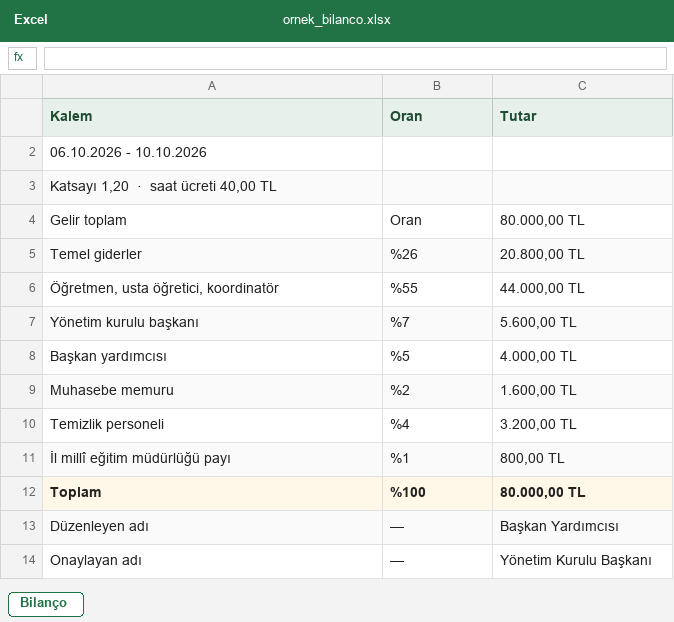Viewport: 674px width, 622px height.
Task: Click row header number 14
Action: tap(21, 561)
